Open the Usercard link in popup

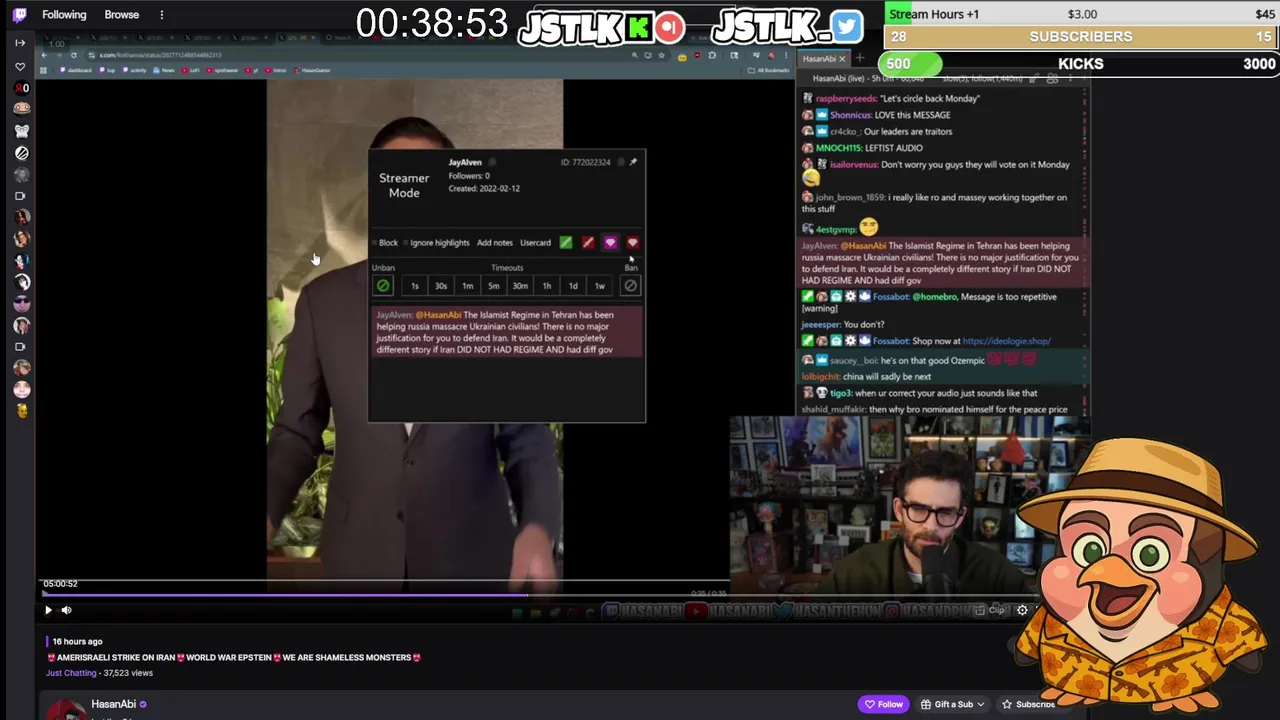(535, 243)
